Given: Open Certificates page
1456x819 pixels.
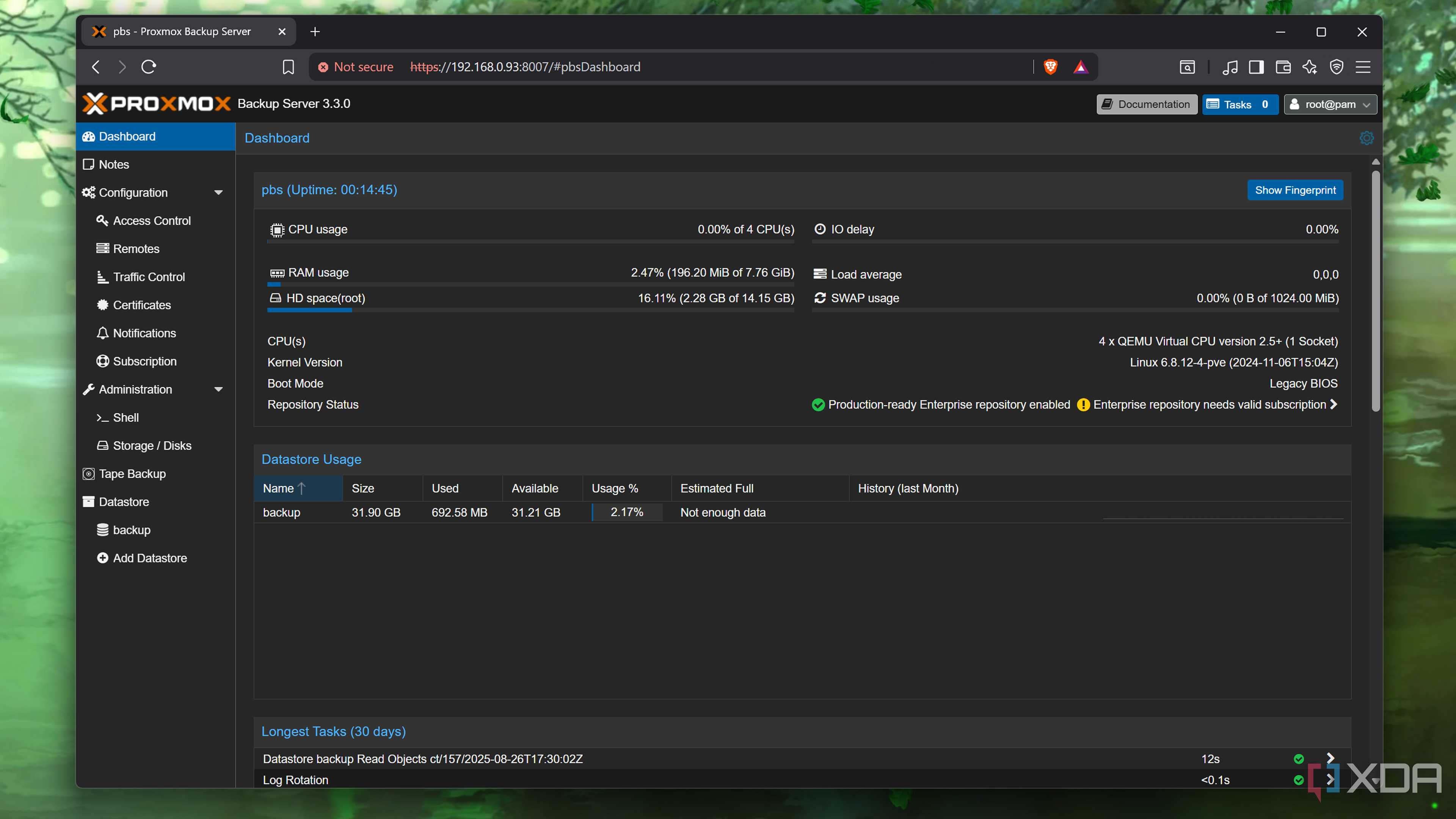Looking at the screenshot, I should pyautogui.click(x=155, y=305).
